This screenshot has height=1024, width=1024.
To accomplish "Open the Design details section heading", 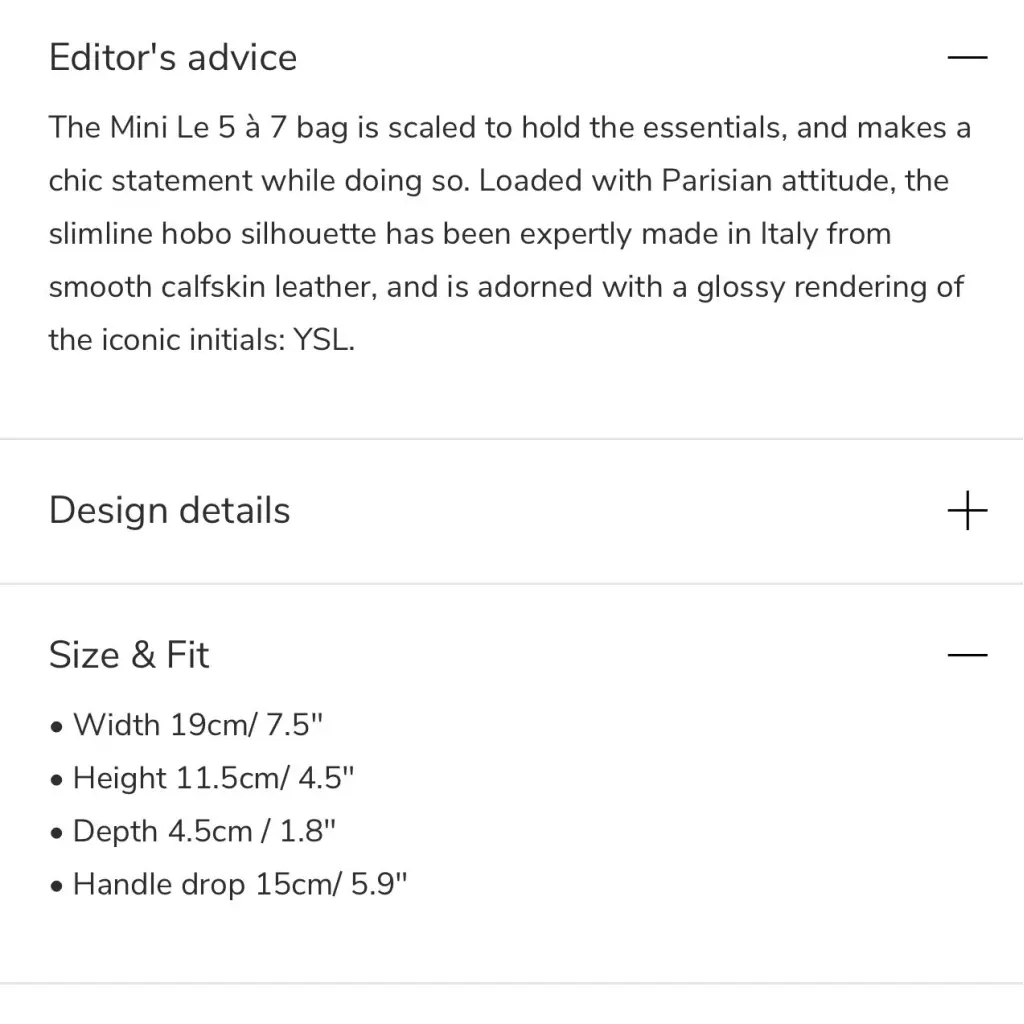I will (x=170, y=511).
